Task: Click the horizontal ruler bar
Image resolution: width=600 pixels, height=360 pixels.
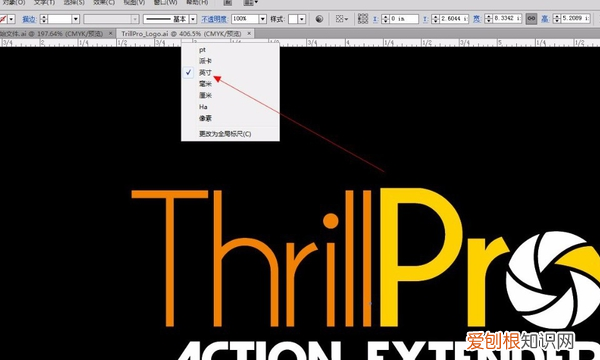Action: [300, 42]
